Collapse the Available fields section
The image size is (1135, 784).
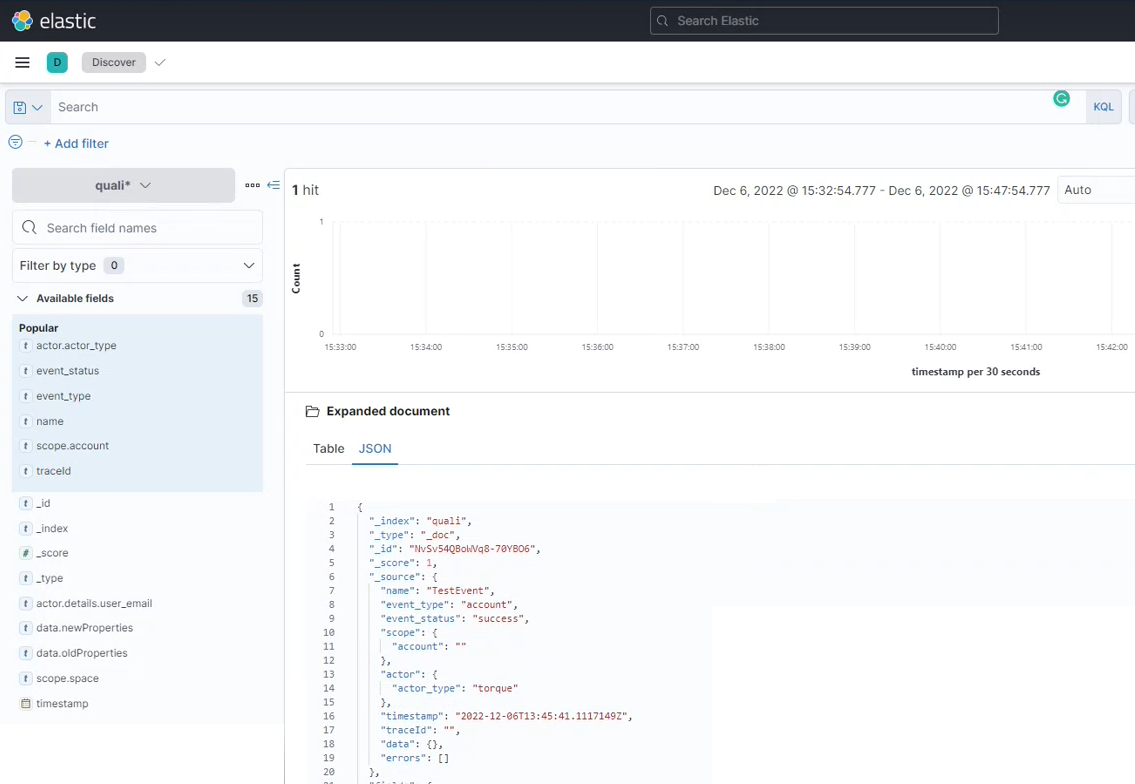22,298
